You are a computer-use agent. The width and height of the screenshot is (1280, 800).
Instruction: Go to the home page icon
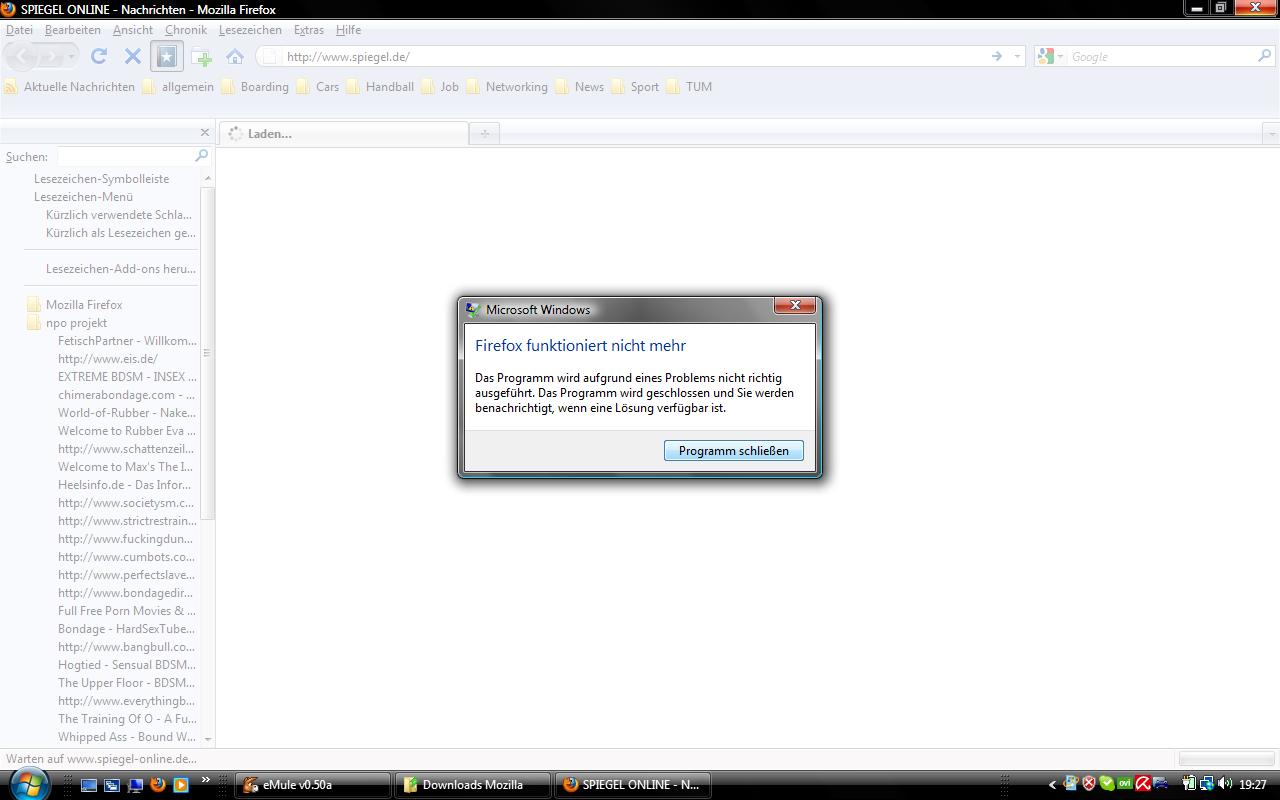235,57
